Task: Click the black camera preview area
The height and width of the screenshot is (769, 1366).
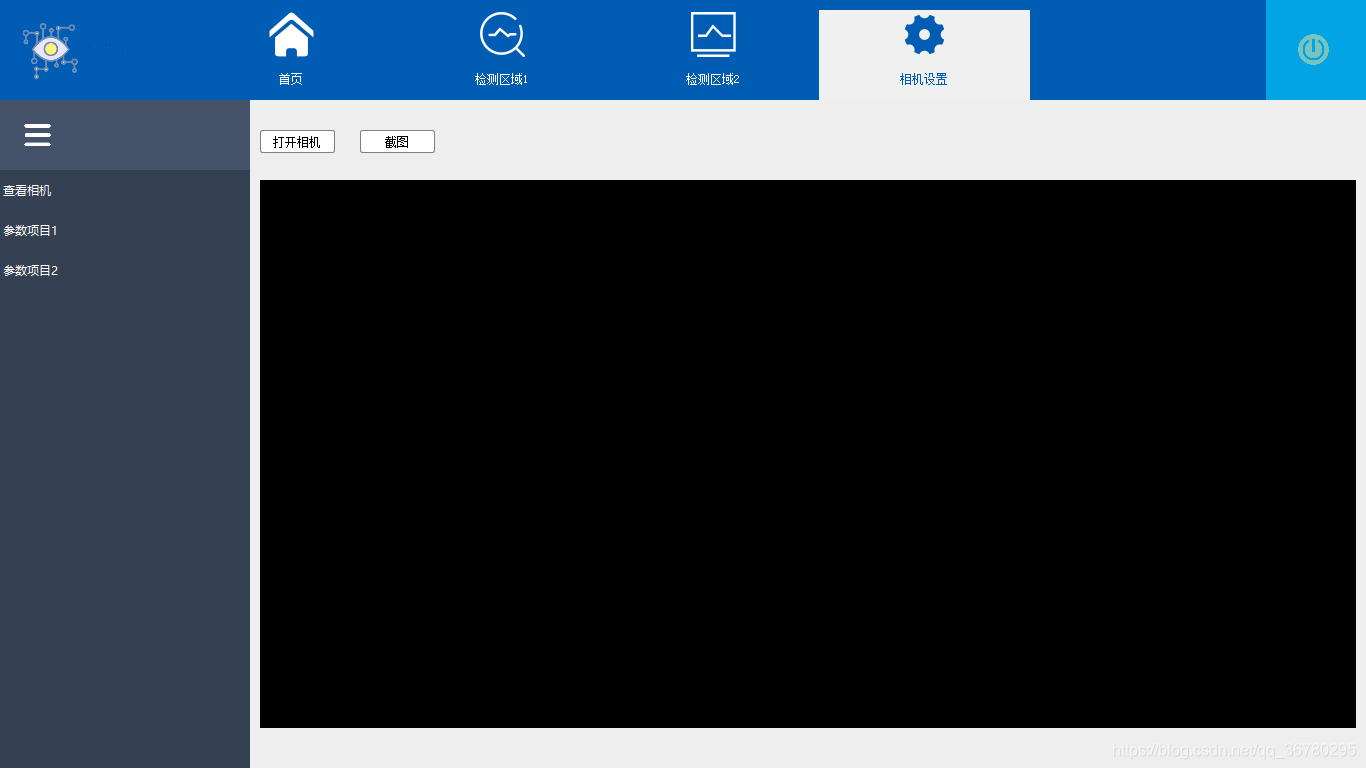Action: (808, 454)
